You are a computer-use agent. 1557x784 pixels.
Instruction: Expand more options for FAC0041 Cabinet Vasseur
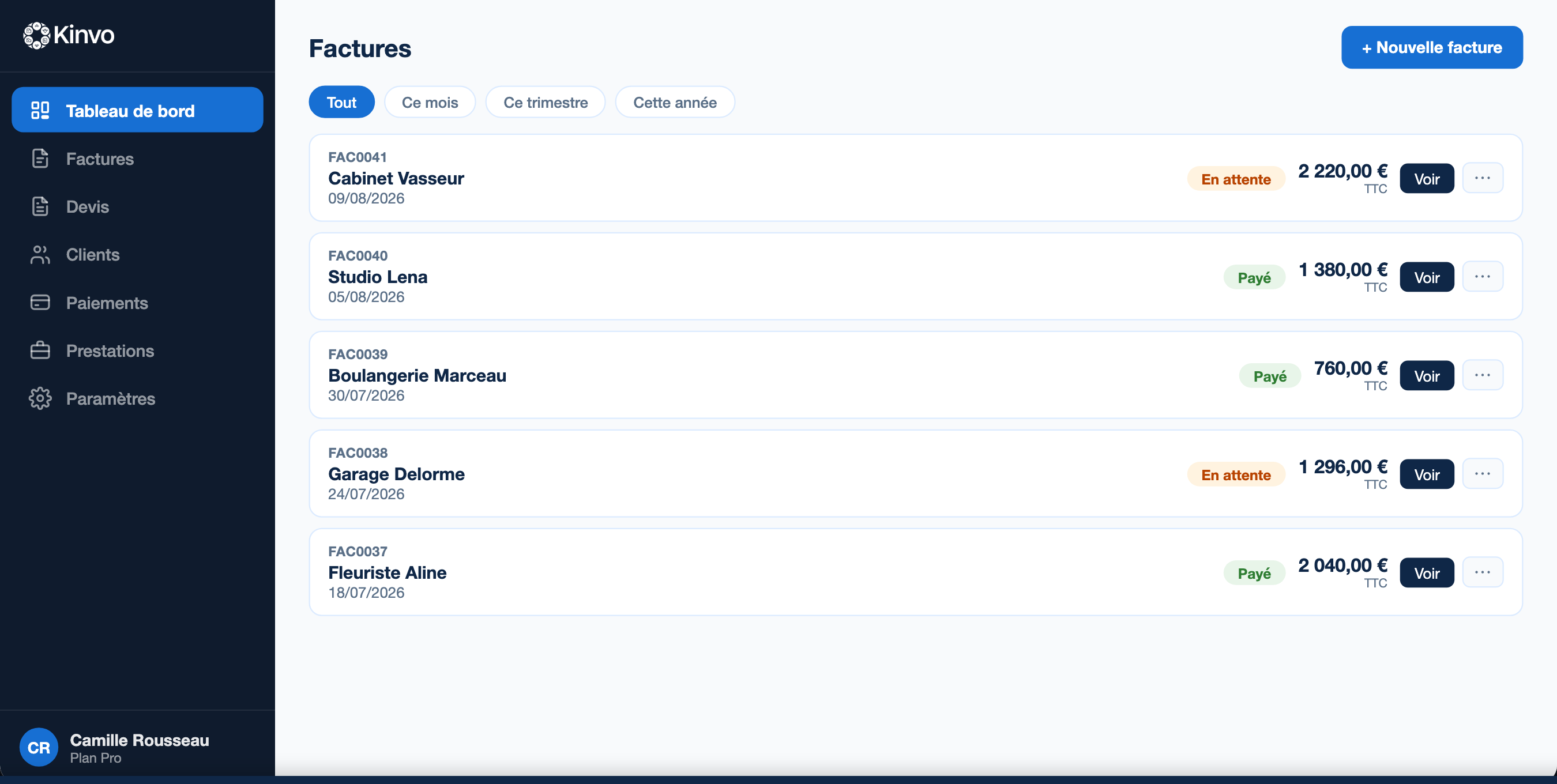pyautogui.click(x=1482, y=178)
